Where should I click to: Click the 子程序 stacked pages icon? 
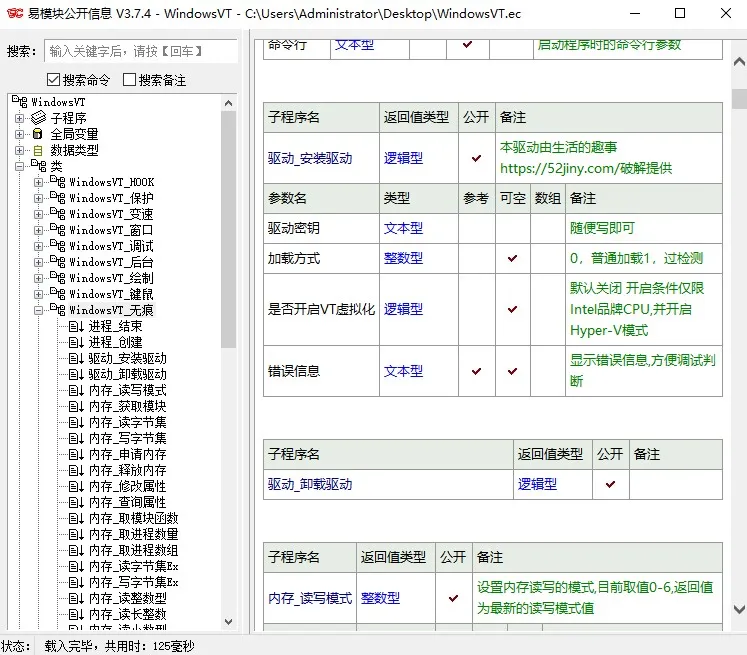[x=38, y=118]
